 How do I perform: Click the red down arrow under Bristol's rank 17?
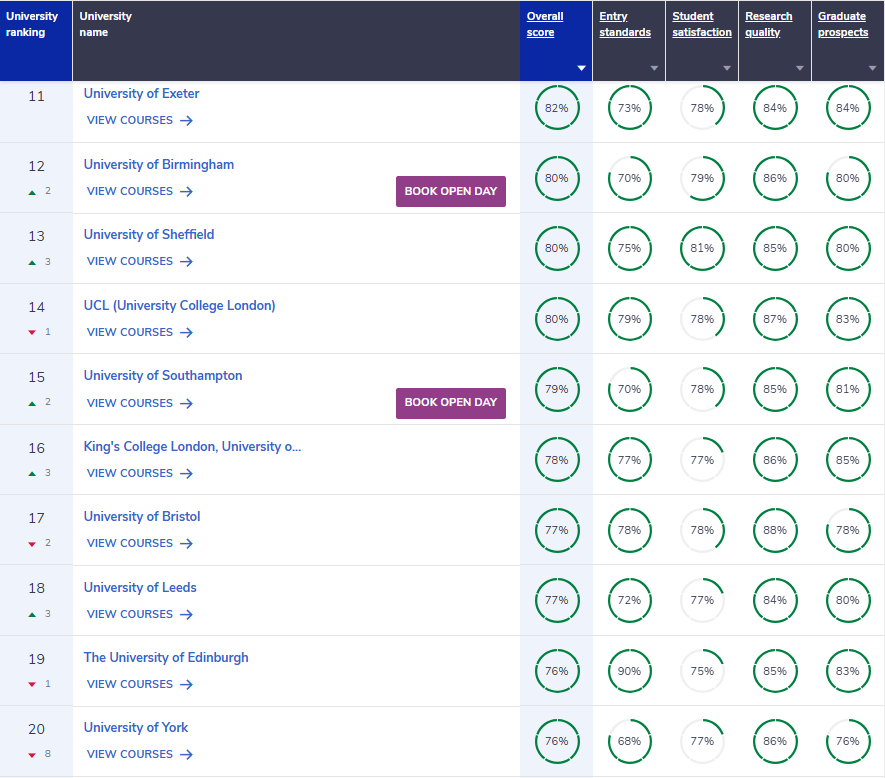point(32,544)
